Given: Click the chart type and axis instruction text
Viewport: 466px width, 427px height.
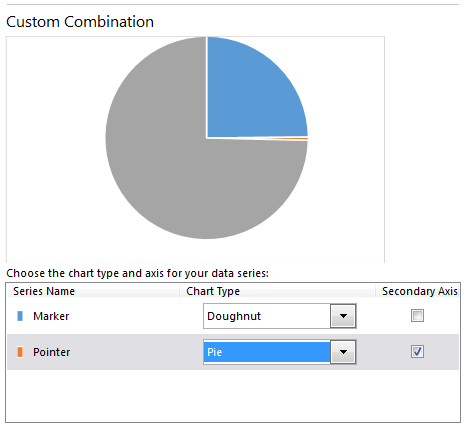Looking at the screenshot, I should click(x=137, y=273).
